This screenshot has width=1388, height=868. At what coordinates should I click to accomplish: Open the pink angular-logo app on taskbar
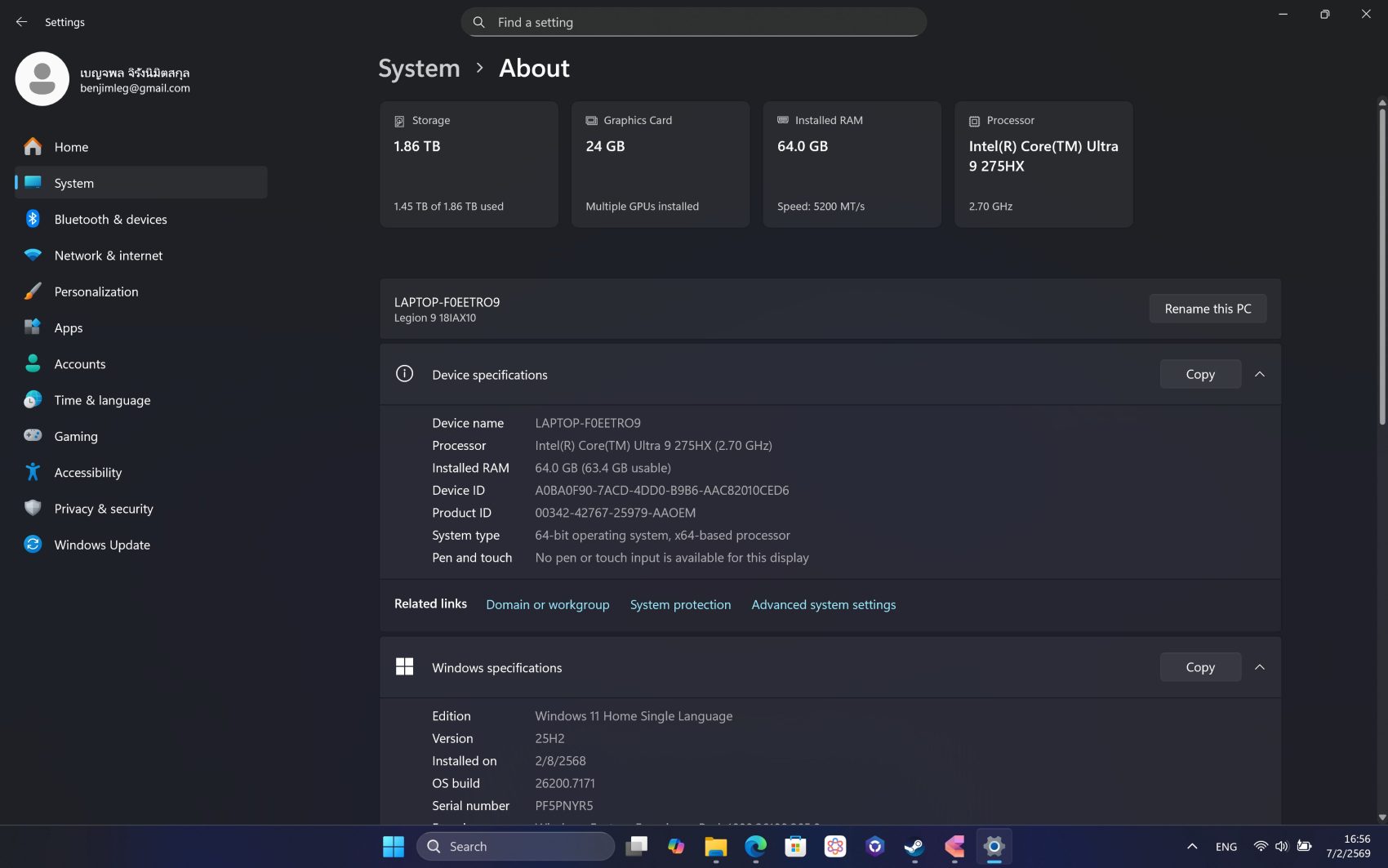[954, 847]
